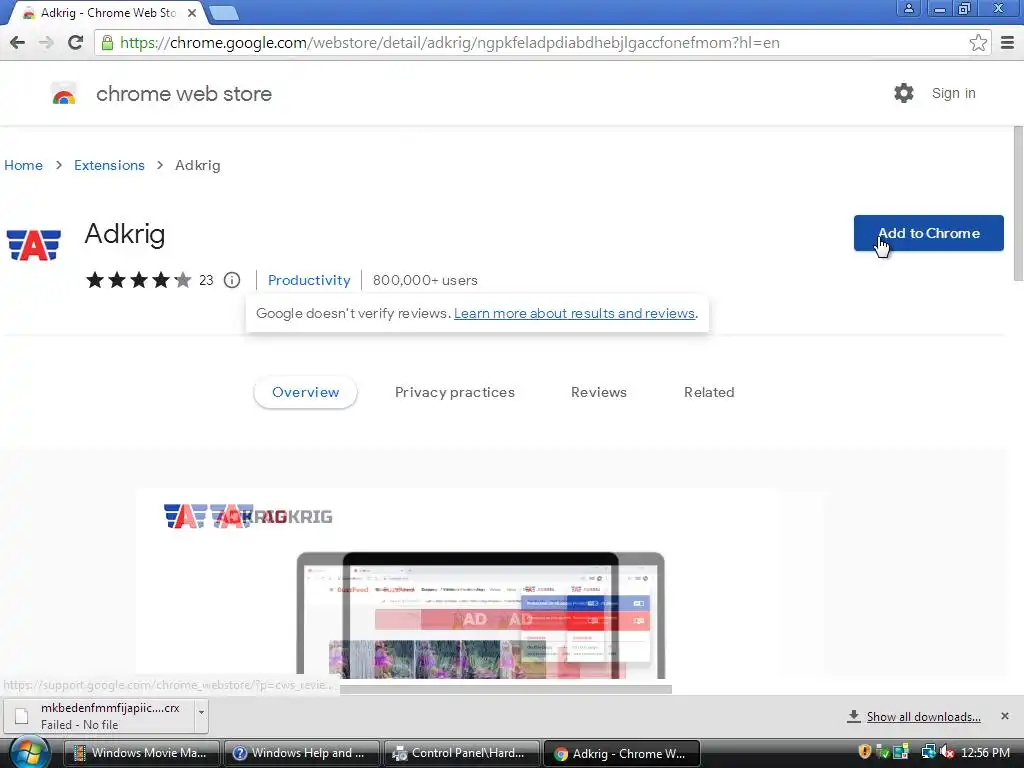1024x768 pixels.
Task: Reload the page with the refresh icon
Action: (75, 43)
